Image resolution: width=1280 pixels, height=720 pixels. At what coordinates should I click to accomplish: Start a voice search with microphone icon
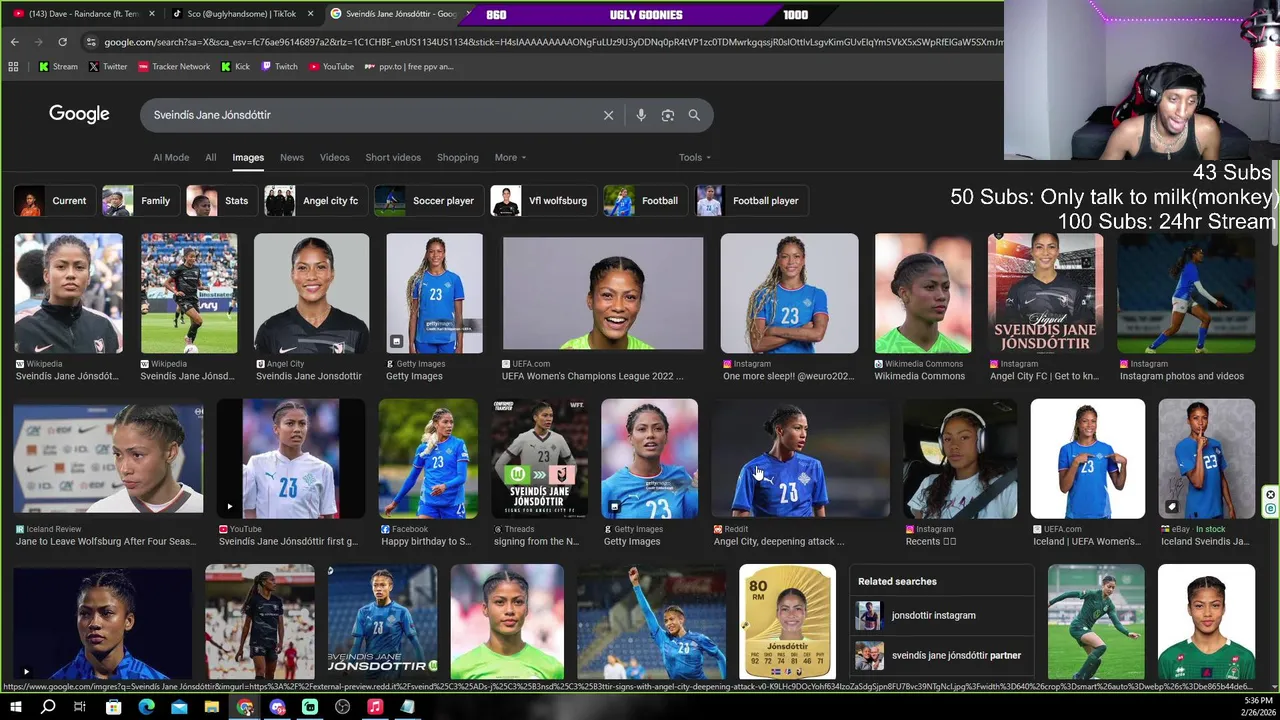point(641,115)
